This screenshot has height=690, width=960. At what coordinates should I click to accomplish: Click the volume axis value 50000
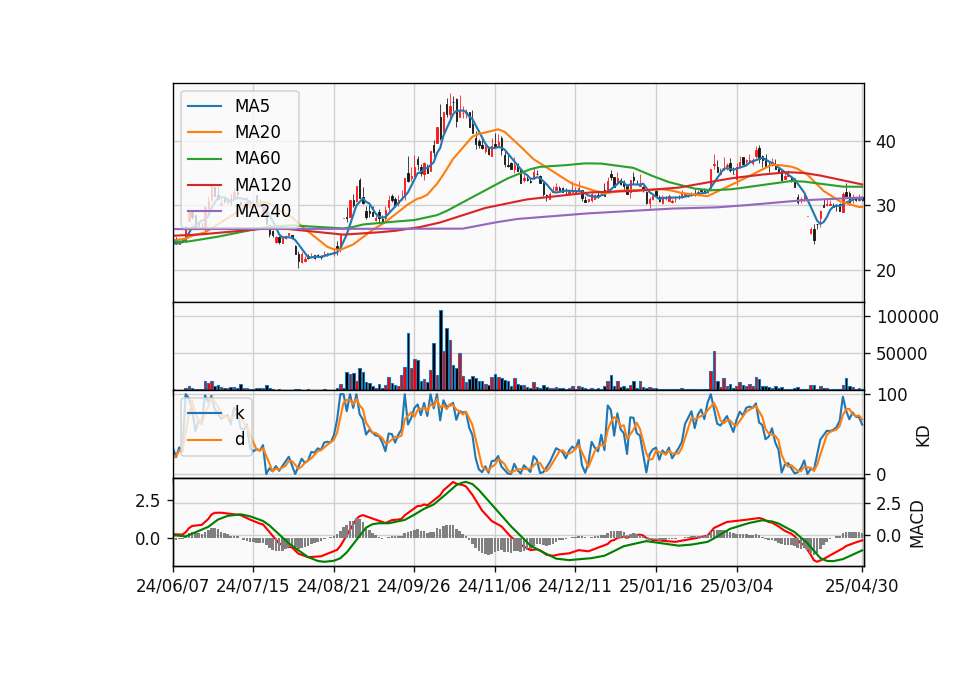coord(902,354)
